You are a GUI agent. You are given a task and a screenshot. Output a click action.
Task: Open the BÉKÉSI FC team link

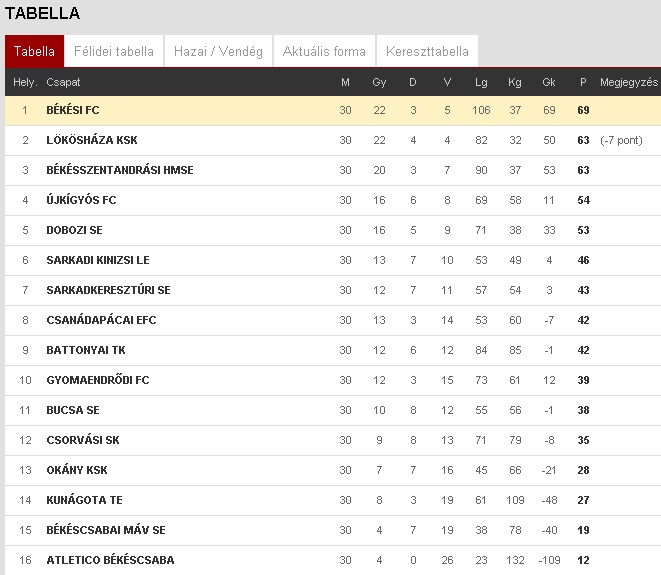[x=73, y=110]
